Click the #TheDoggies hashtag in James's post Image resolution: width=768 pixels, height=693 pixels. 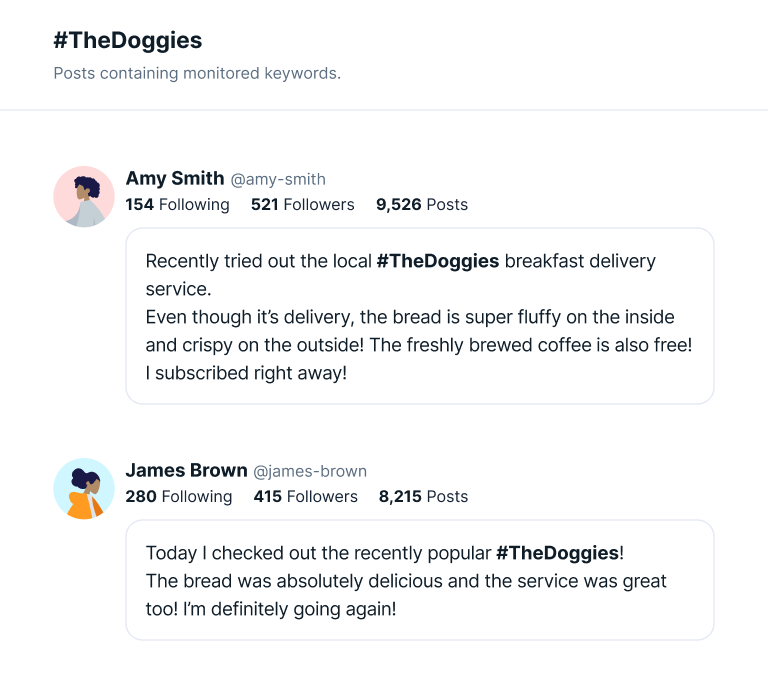click(557, 554)
